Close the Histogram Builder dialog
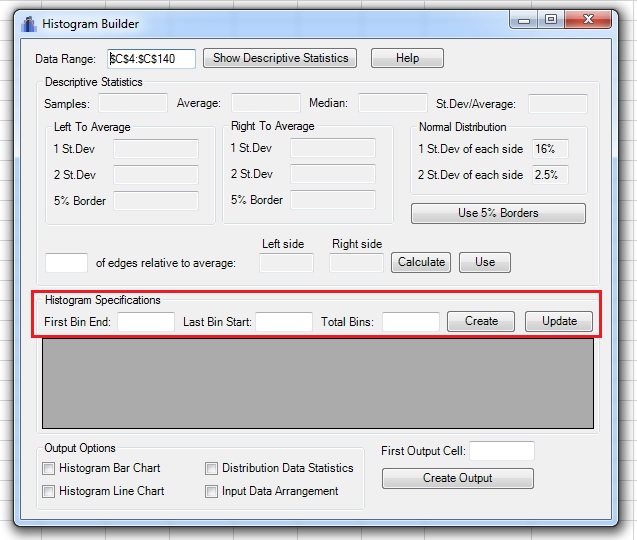Image resolution: width=637 pixels, height=540 pixels. (588, 20)
